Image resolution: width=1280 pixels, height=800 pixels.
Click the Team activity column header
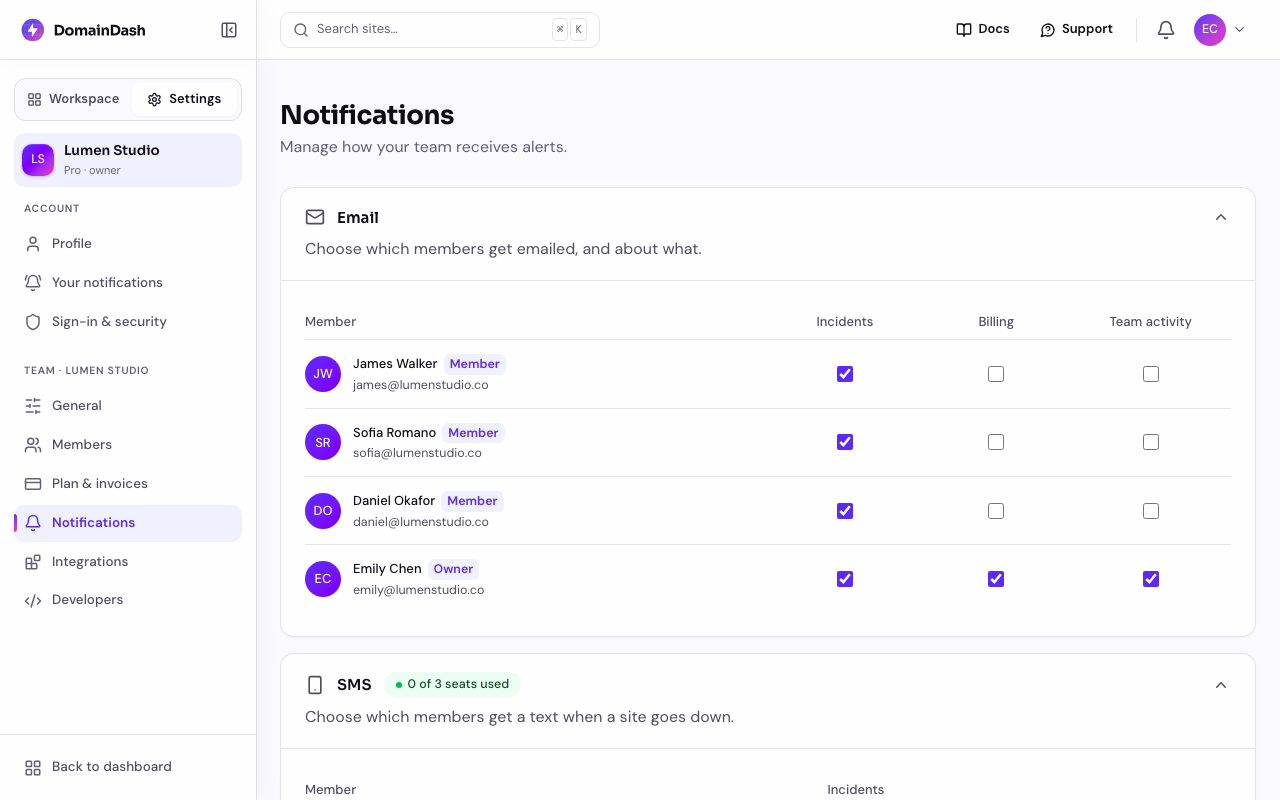click(x=1150, y=322)
